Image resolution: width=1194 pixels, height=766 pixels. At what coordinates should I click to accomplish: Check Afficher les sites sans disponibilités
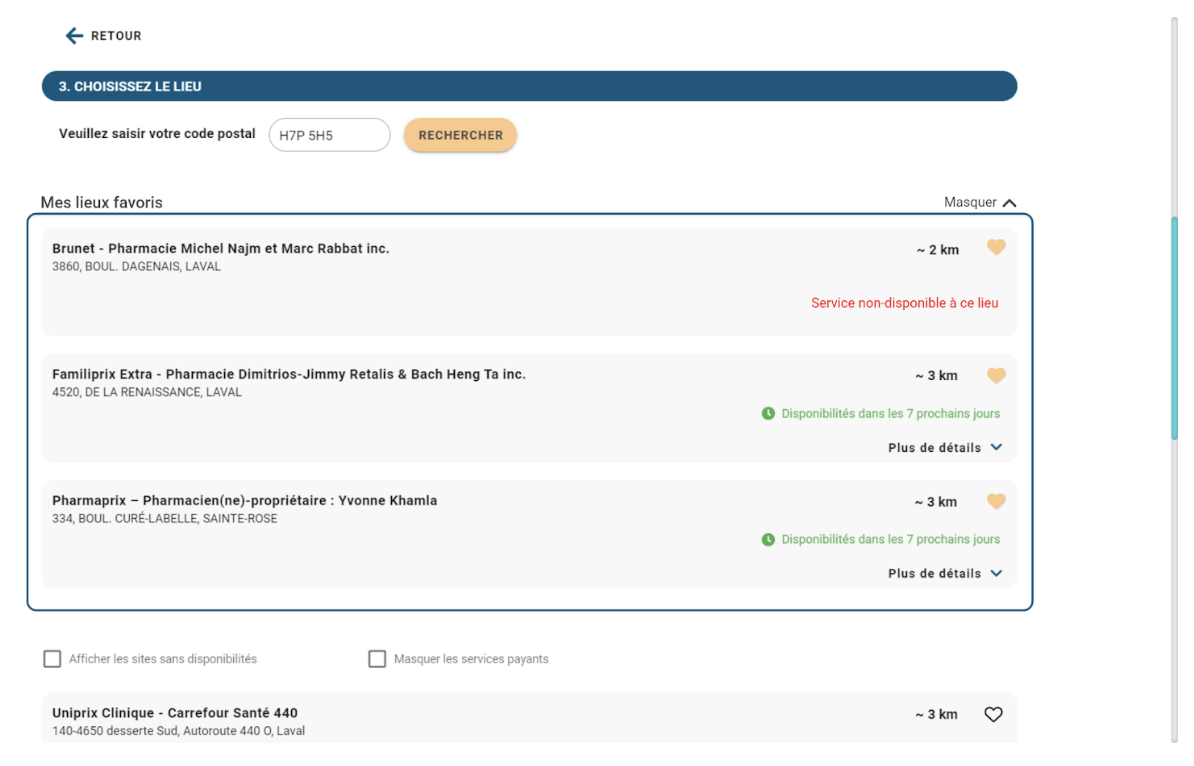click(x=52, y=659)
